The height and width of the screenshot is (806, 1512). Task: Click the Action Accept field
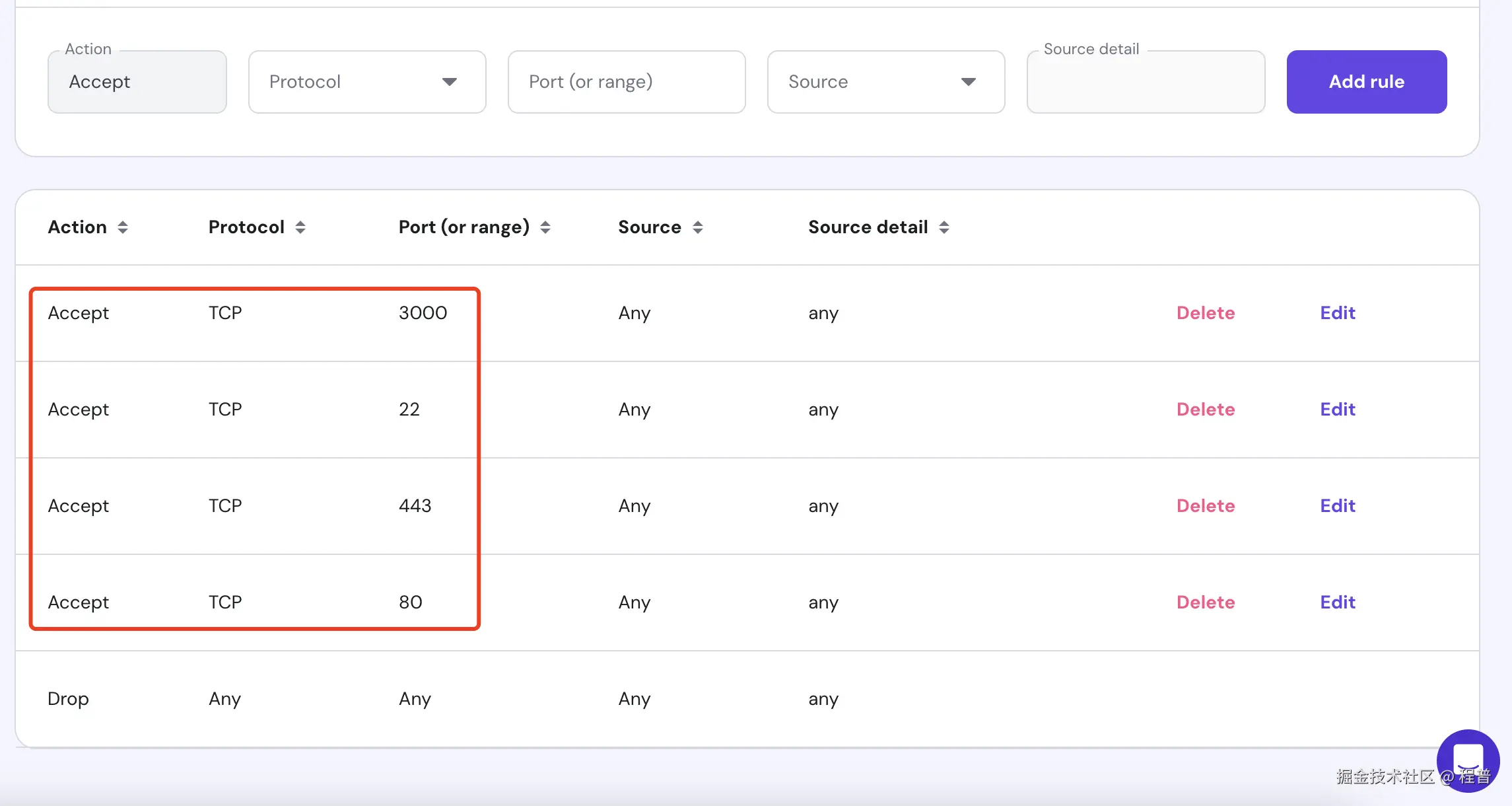tap(137, 82)
